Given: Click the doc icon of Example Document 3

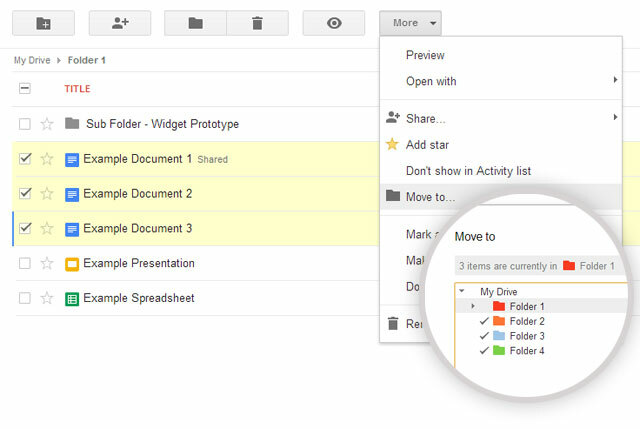Looking at the screenshot, I should (x=72, y=229).
